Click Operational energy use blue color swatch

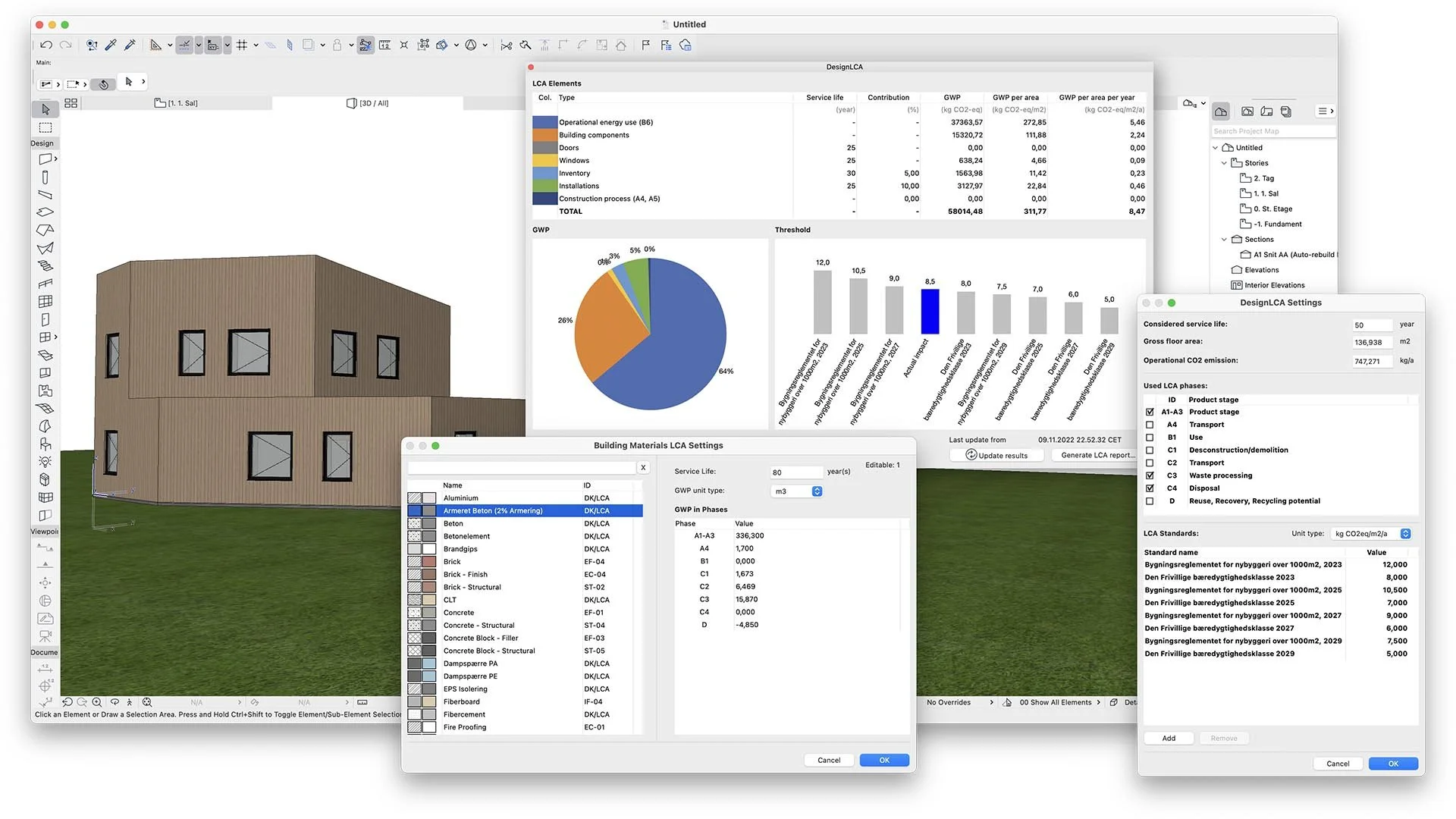[x=544, y=122]
